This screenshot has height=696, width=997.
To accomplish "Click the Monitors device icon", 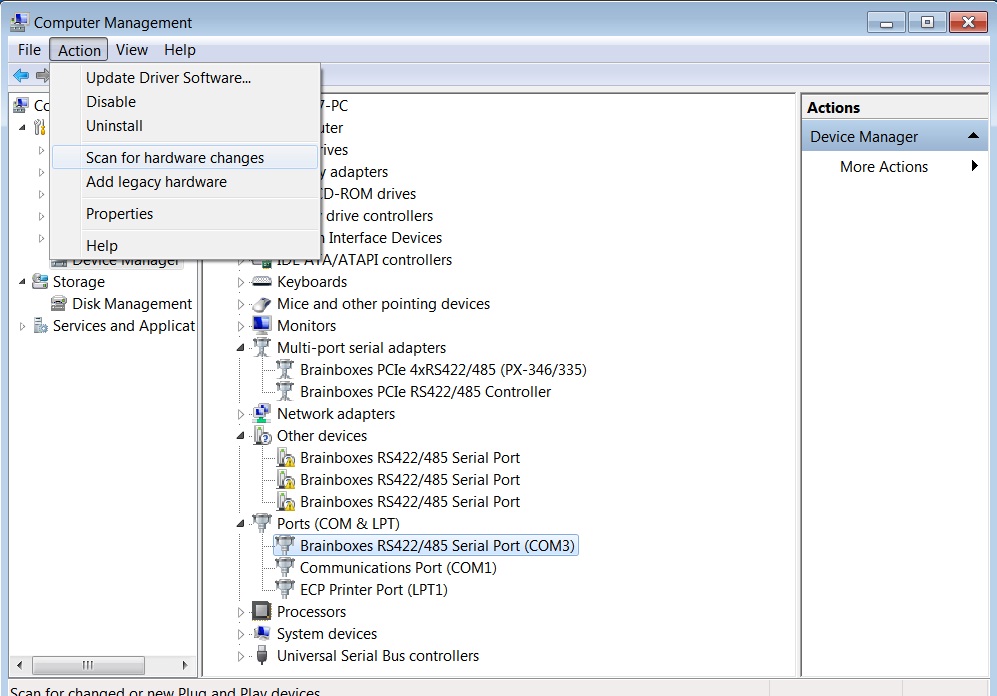I will 260,325.
